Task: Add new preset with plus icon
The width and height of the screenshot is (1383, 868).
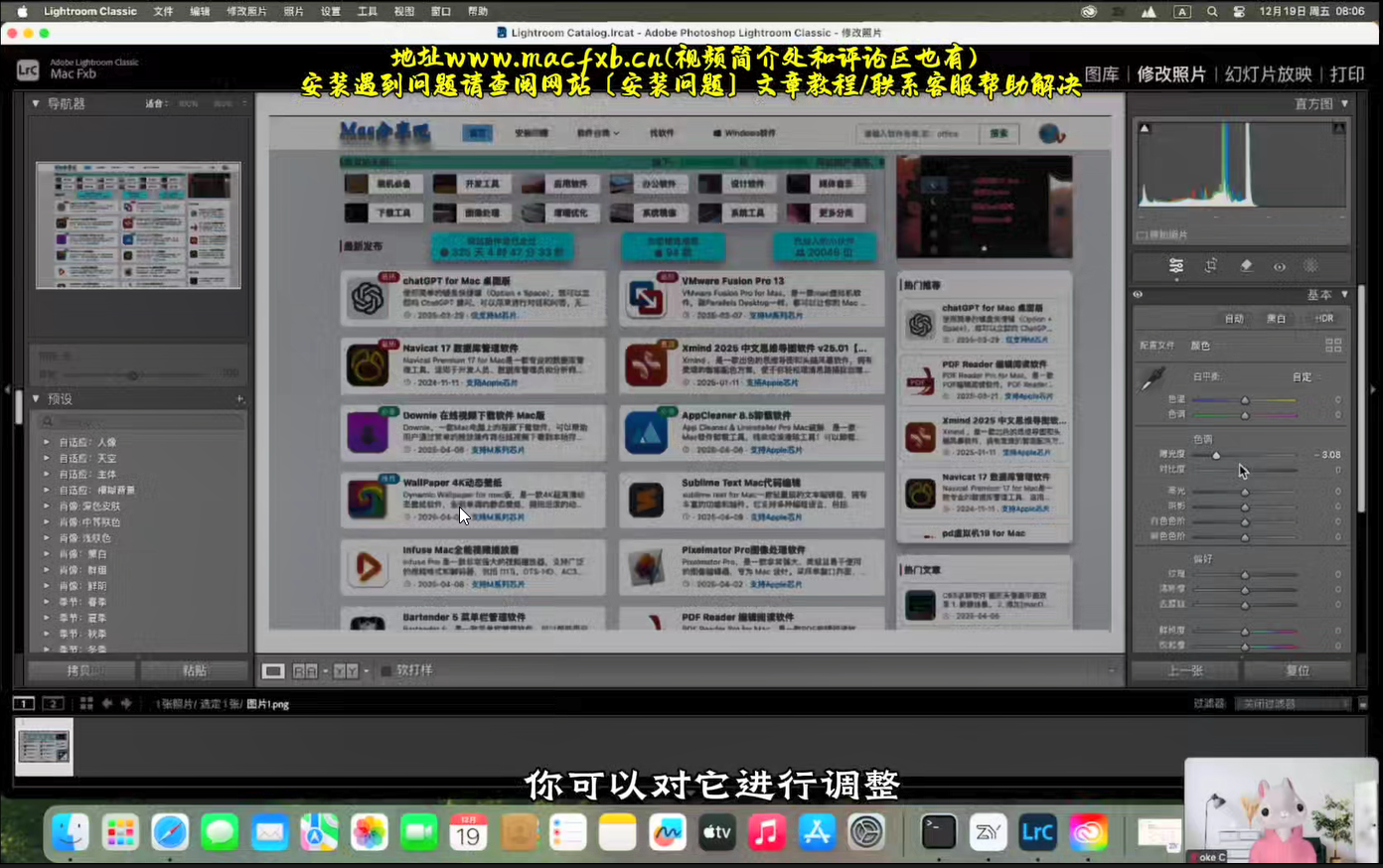Action: 239,399
